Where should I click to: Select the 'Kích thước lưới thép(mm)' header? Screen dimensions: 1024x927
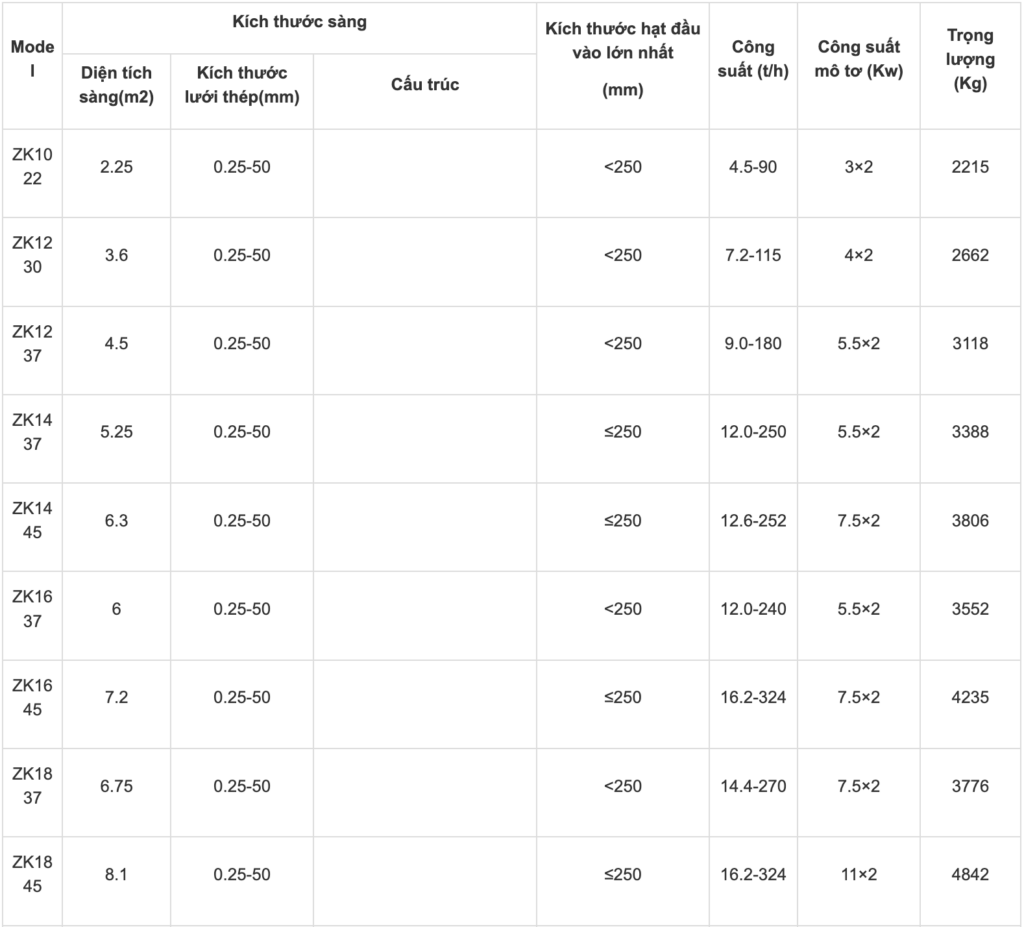pyautogui.click(x=242, y=85)
